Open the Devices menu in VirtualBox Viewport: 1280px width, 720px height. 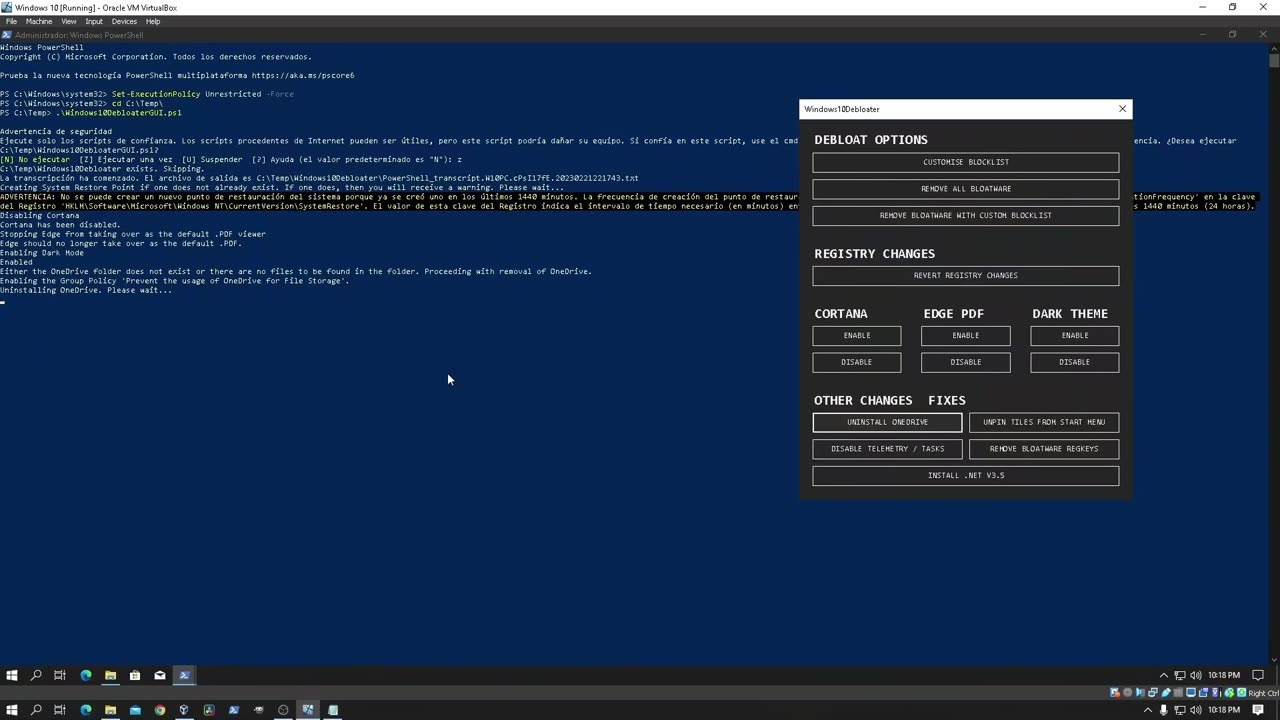(x=124, y=21)
